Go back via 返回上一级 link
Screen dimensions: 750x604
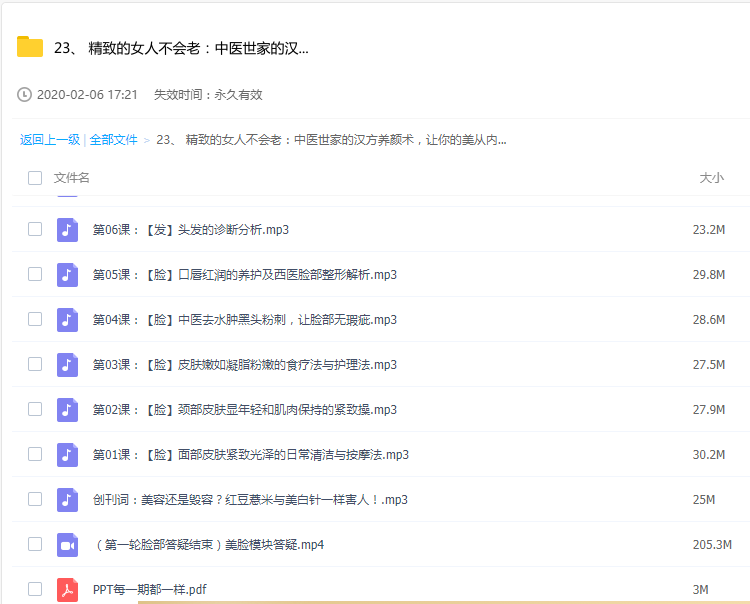point(50,140)
